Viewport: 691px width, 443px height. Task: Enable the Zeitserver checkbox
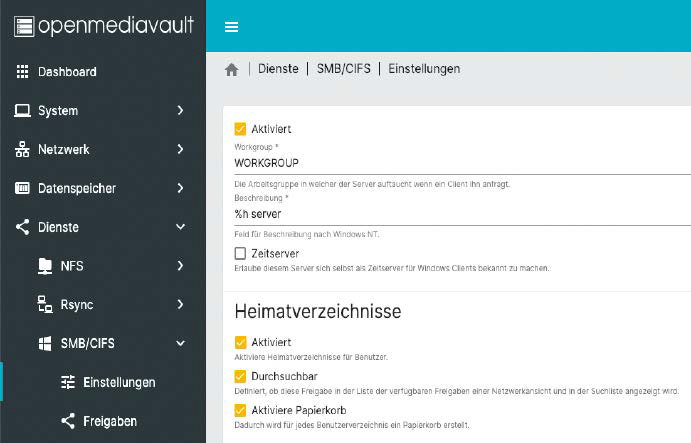click(x=240, y=254)
